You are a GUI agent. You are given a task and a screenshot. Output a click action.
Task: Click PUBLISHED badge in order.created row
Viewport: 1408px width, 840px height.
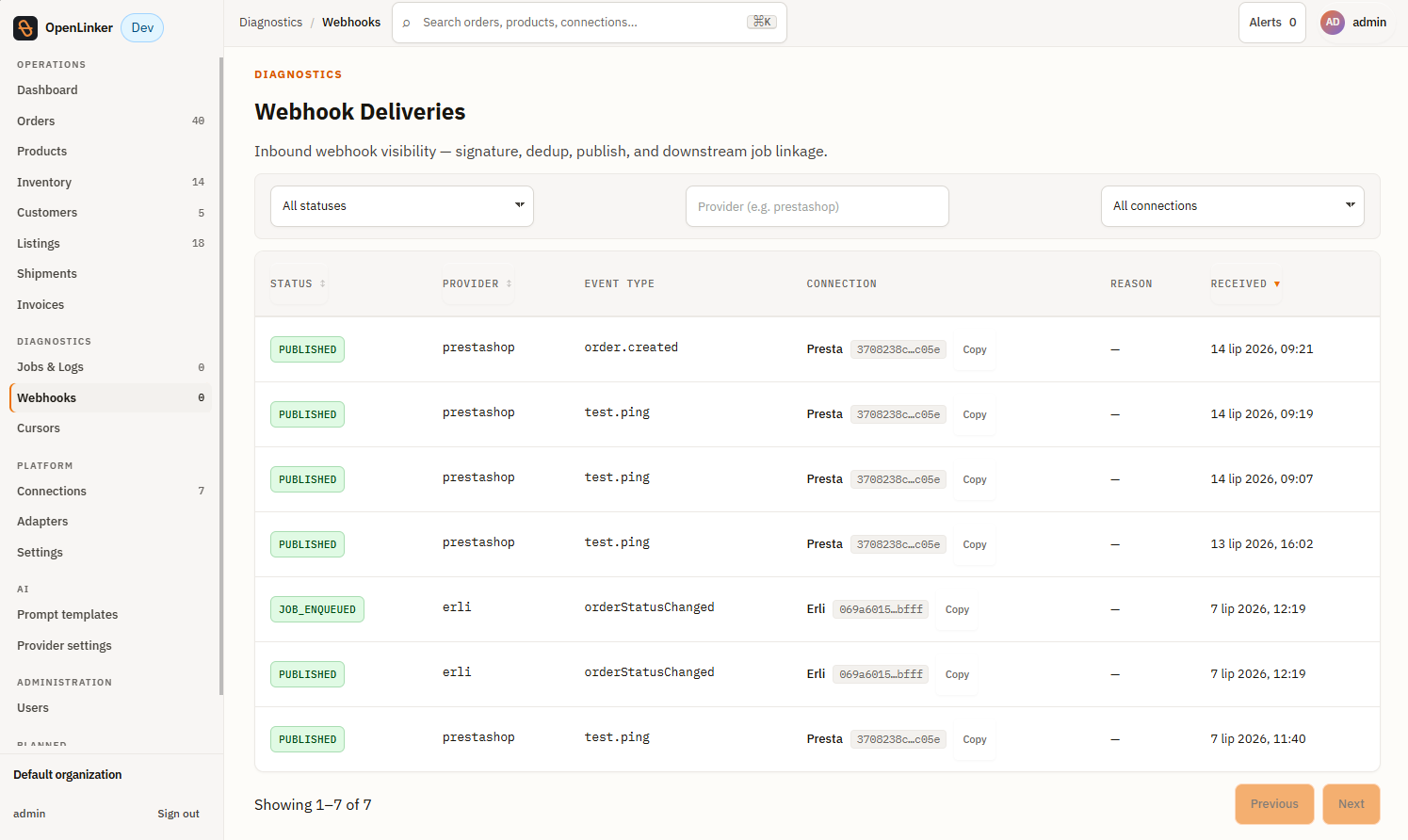tap(307, 349)
